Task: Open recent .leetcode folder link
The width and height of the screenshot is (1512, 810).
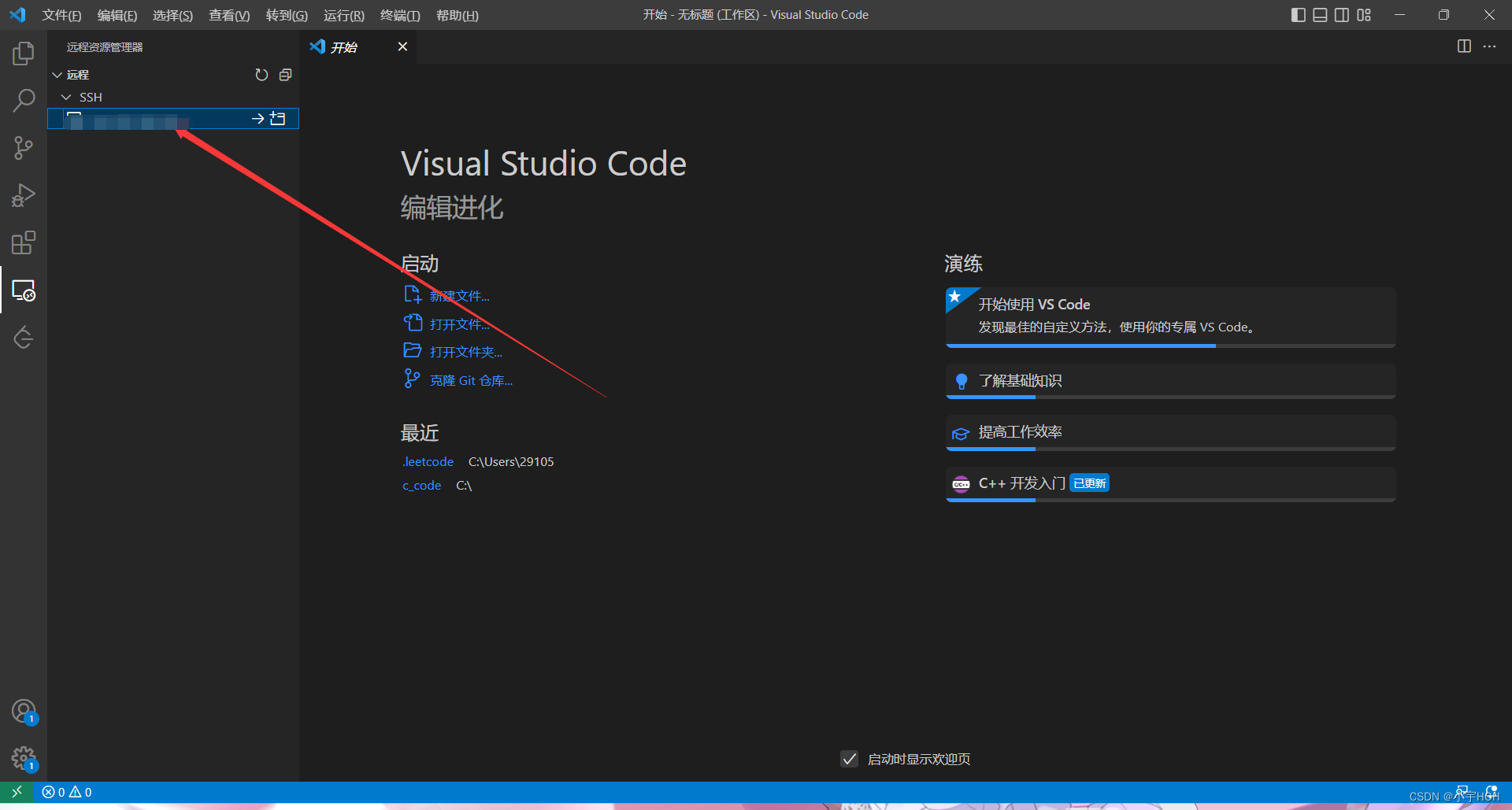Action: click(428, 461)
